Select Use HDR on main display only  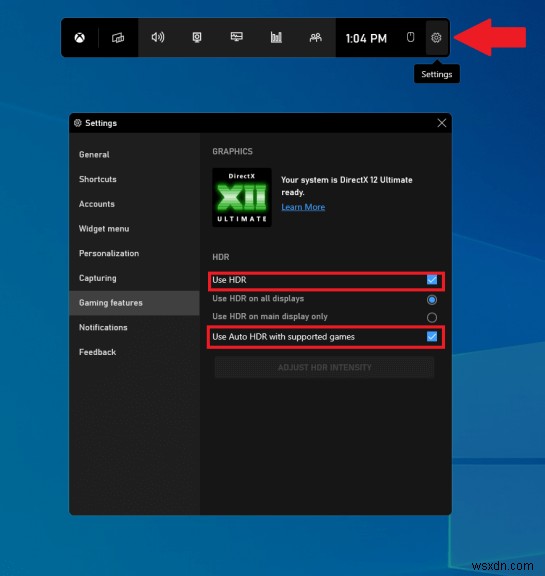tap(432, 317)
